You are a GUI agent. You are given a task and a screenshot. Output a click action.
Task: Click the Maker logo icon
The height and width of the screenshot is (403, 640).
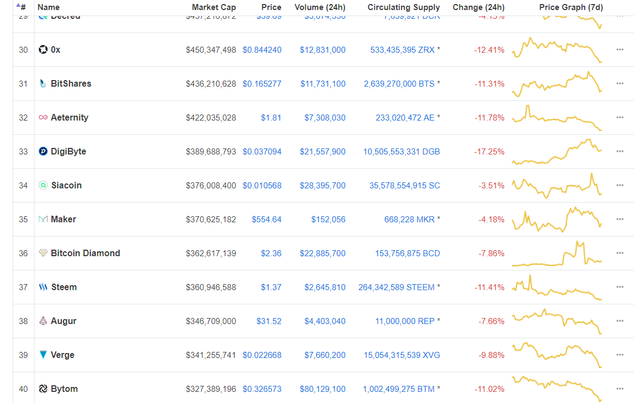[x=43, y=219]
